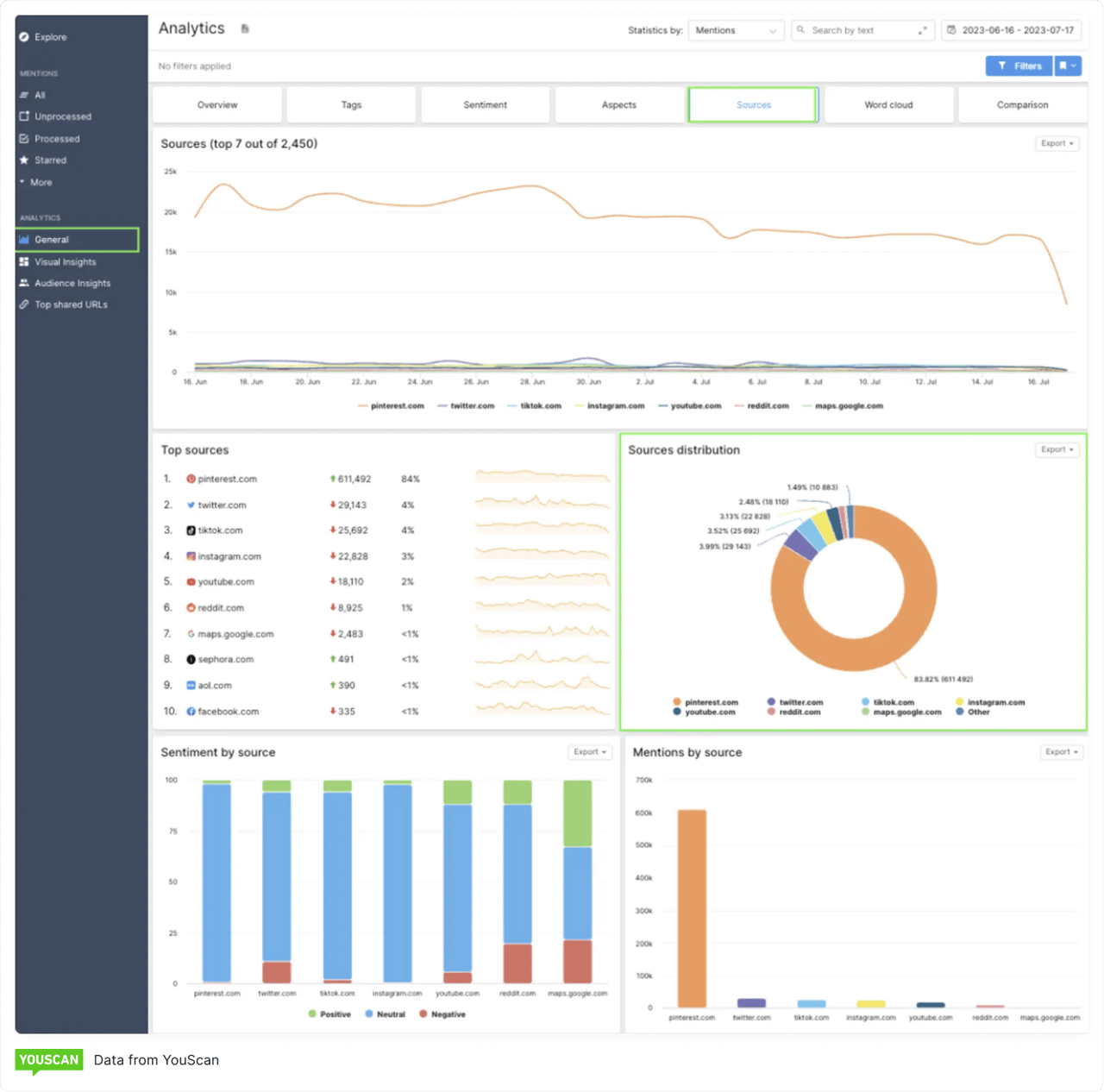Image resolution: width=1104 pixels, height=1092 pixels.
Task: Click the Audience Insights people icon
Action: 24,283
